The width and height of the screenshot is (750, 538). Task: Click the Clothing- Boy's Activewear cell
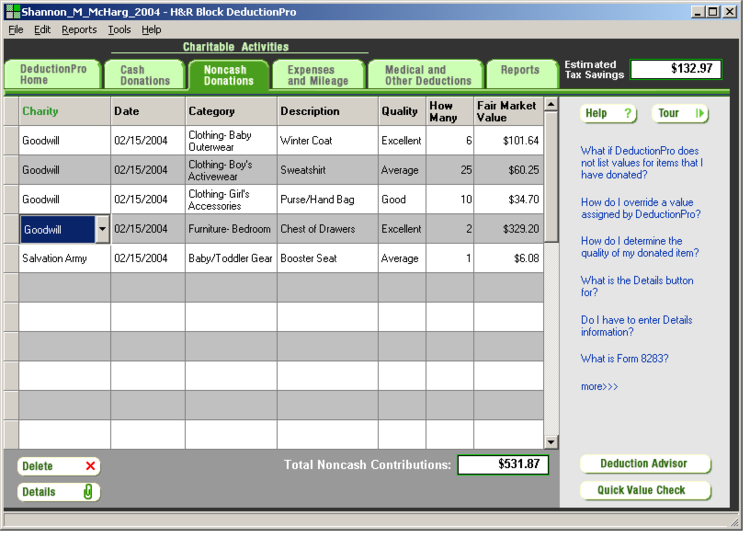[x=231, y=170]
